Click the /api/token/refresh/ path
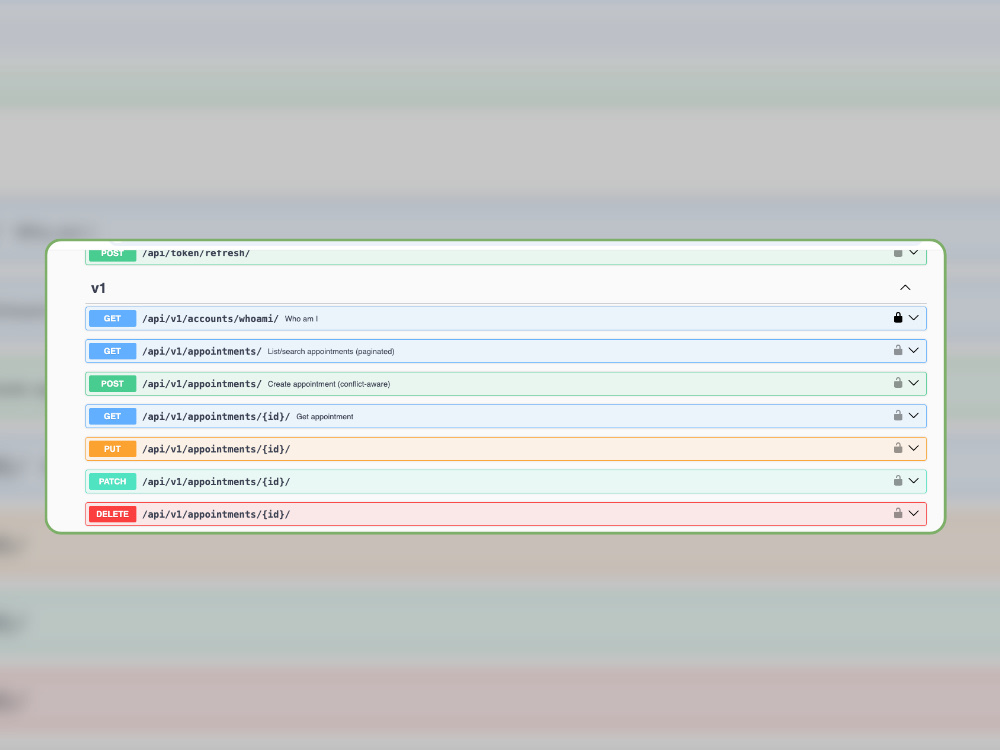 (196, 253)
